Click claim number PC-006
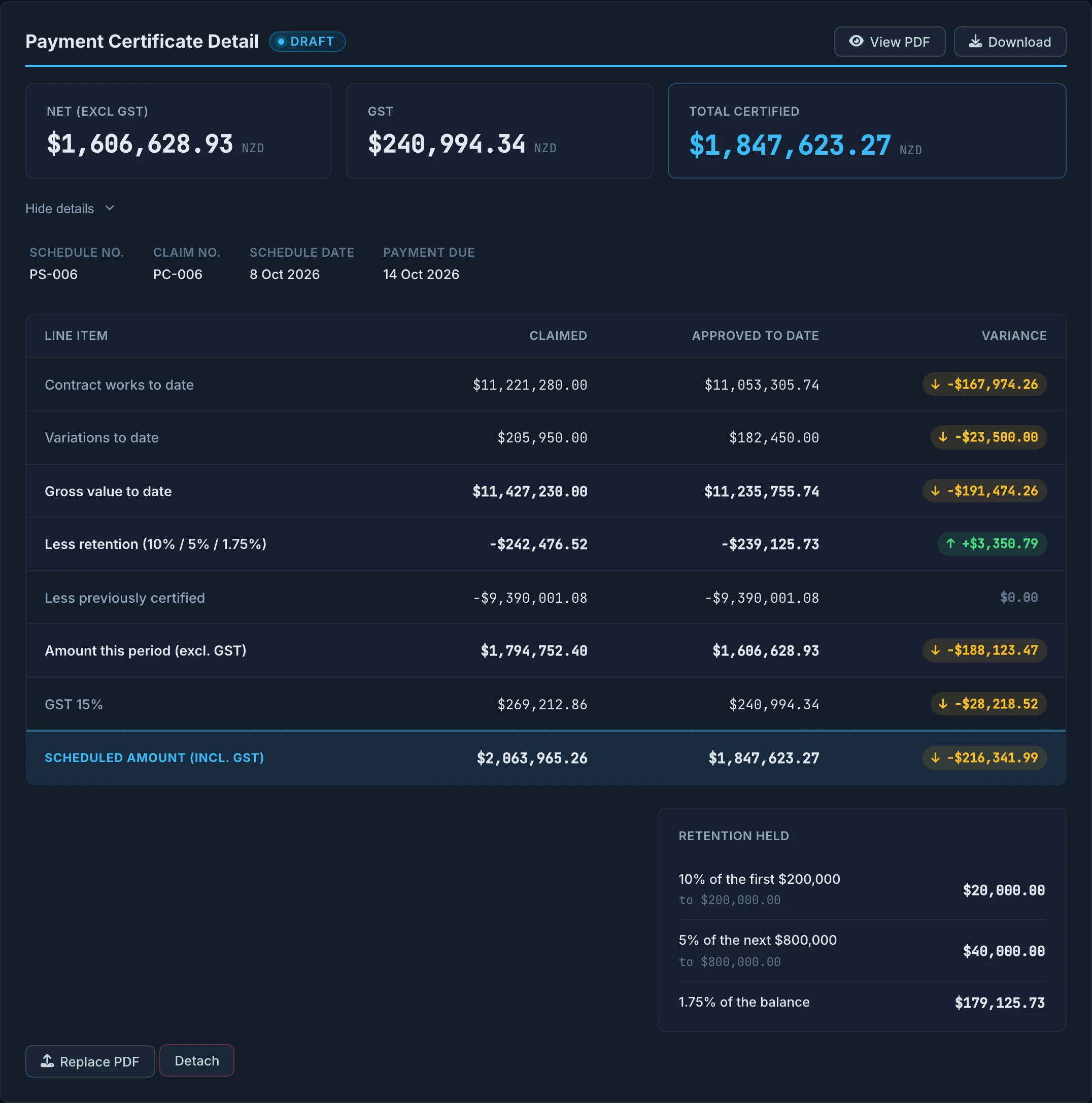This screenshot has height=1103, width=1092. coord(178,274)
